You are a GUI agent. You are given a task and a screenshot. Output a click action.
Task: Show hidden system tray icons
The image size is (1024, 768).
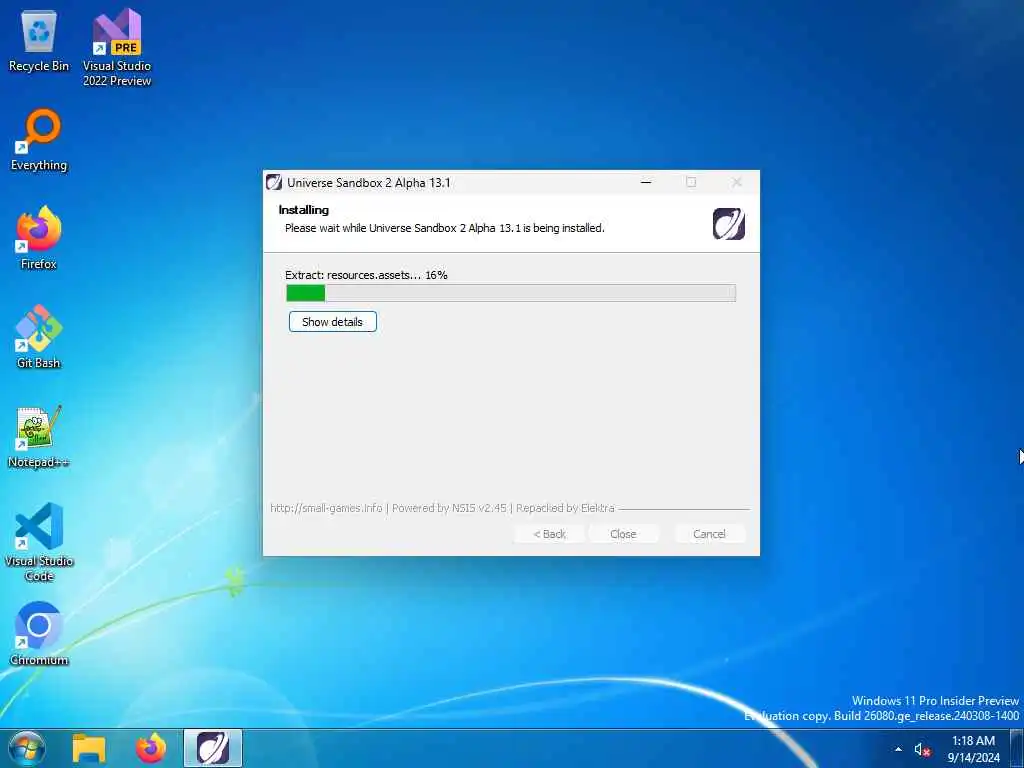(x=898, y=749)
